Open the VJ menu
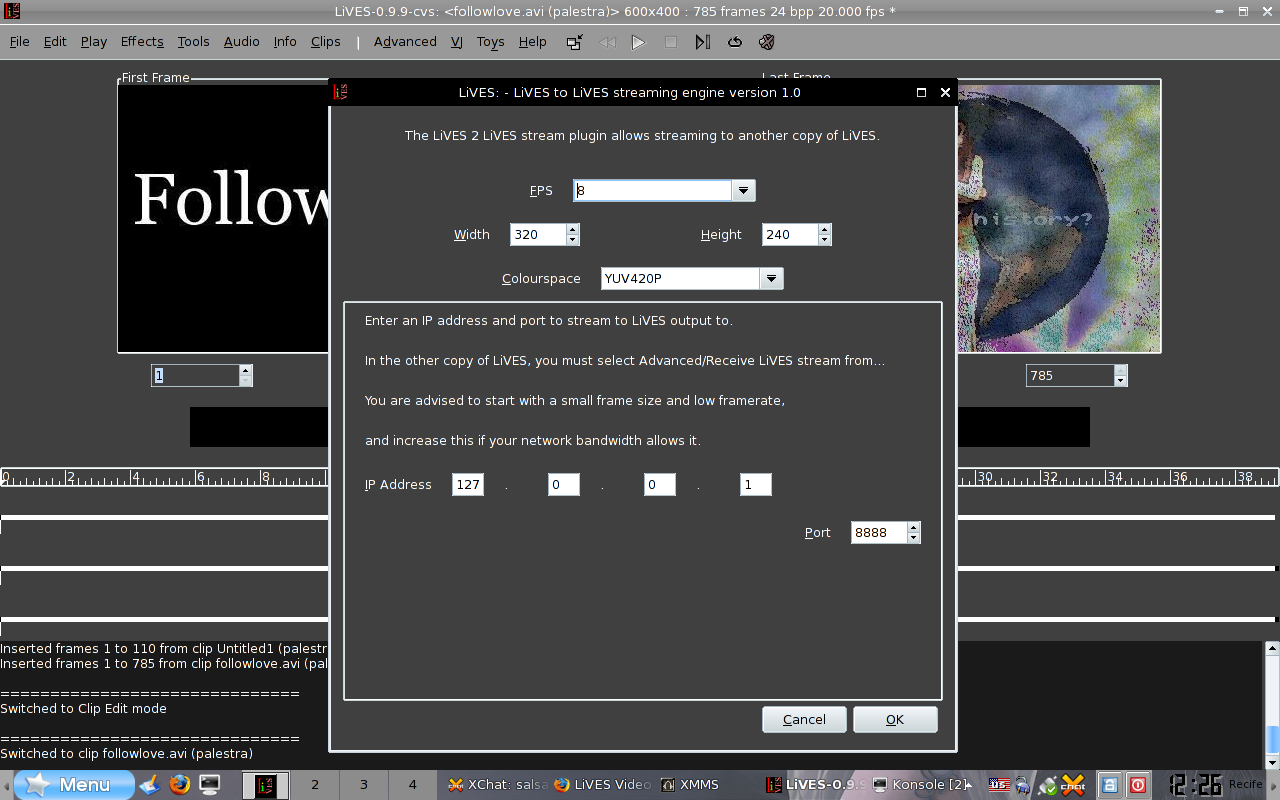 point(456,42)
